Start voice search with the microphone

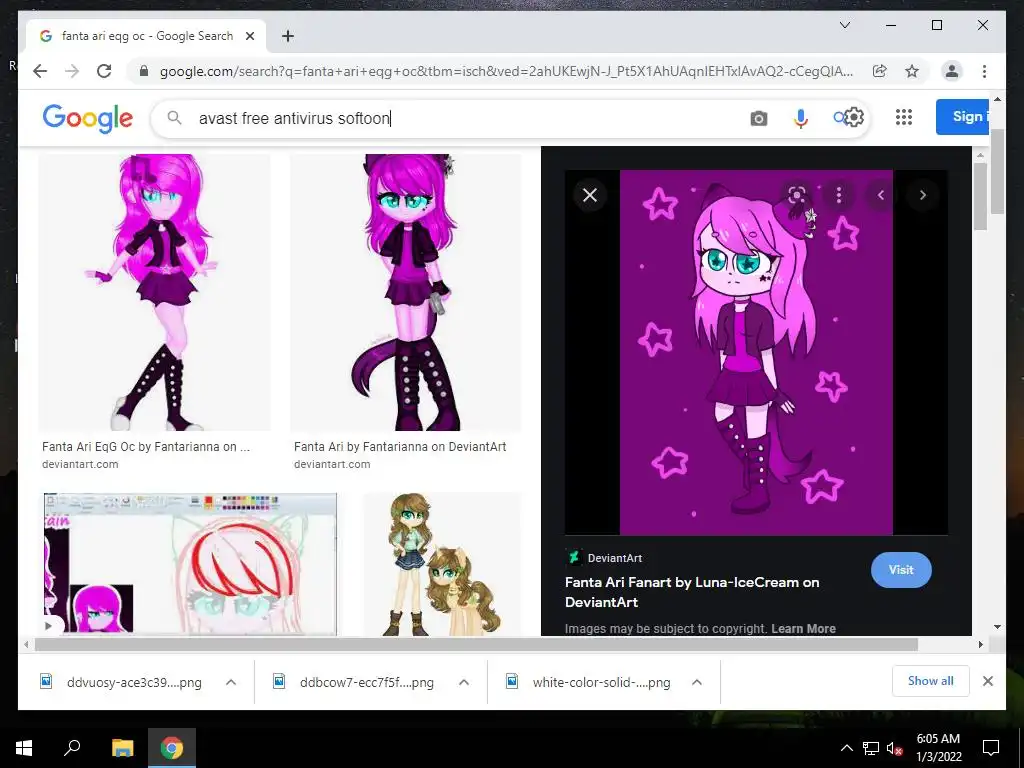coord(801,118)
